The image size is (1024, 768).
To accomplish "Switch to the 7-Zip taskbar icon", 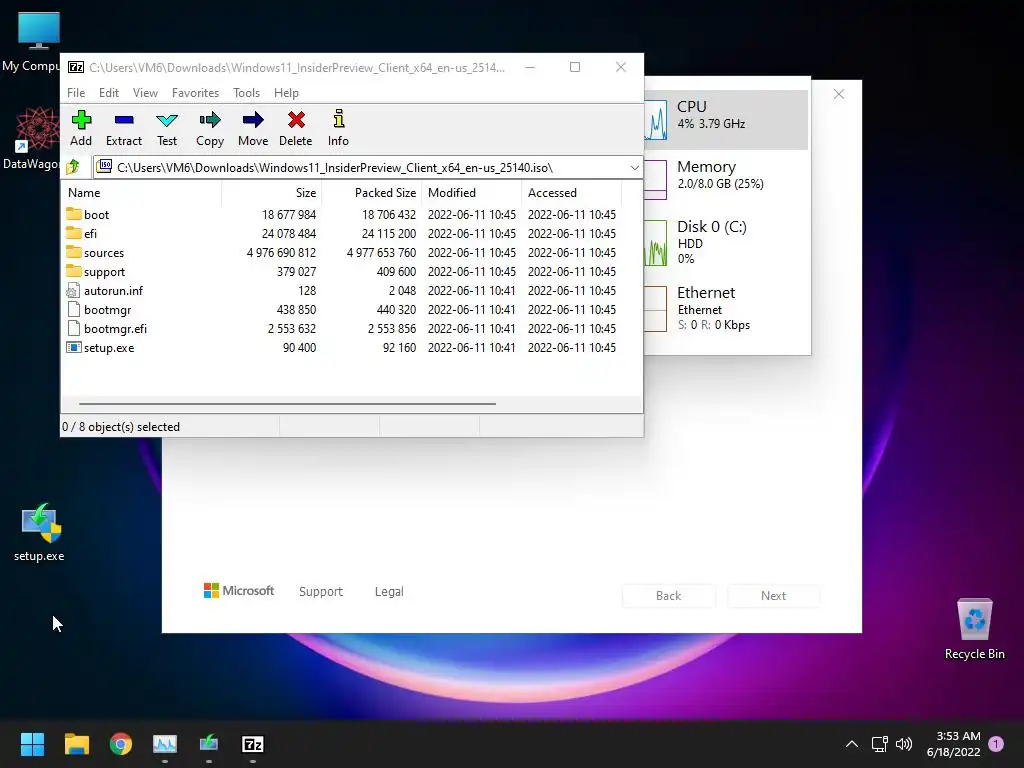I will pos(253,744).
